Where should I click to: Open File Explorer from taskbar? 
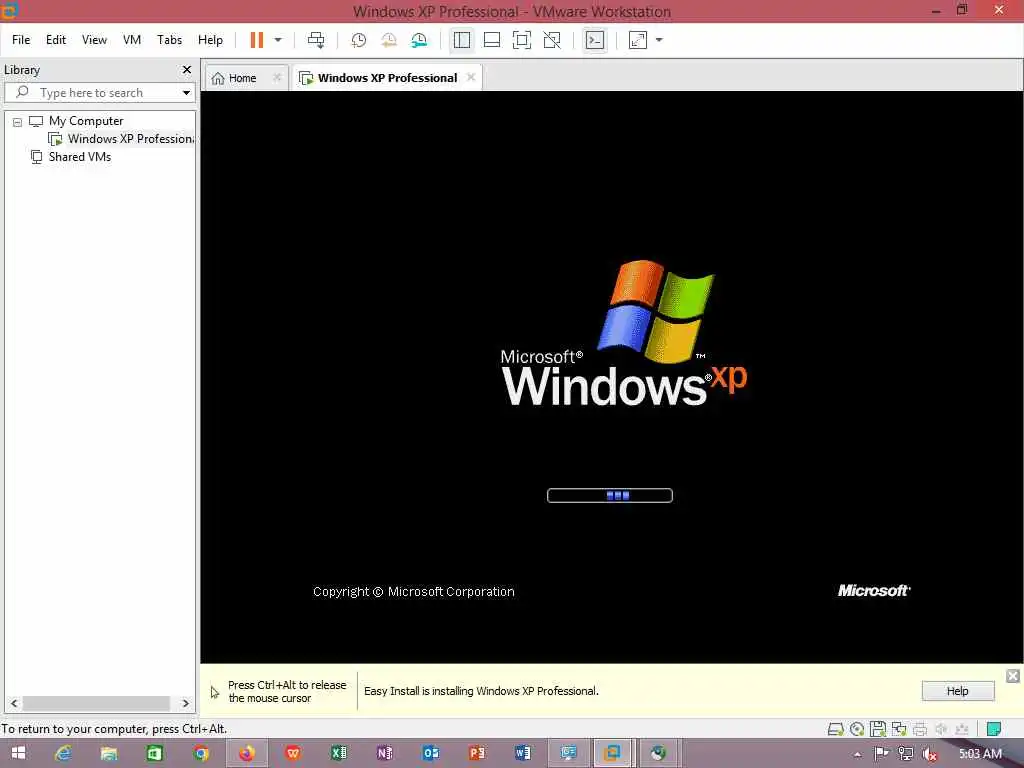tap(109, 753)
